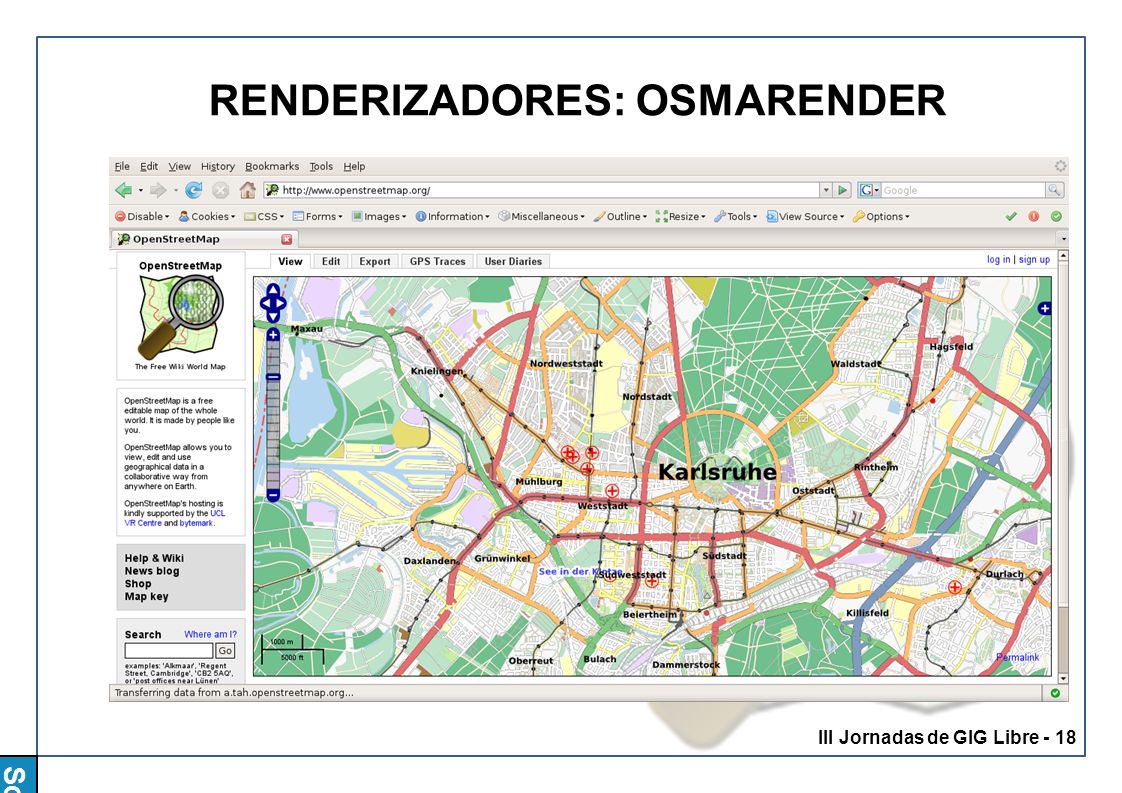Open the address bar history dropdown
The width and height of the screenshot is (1122, 793).
pyautogui.click(x=826, y=190)
